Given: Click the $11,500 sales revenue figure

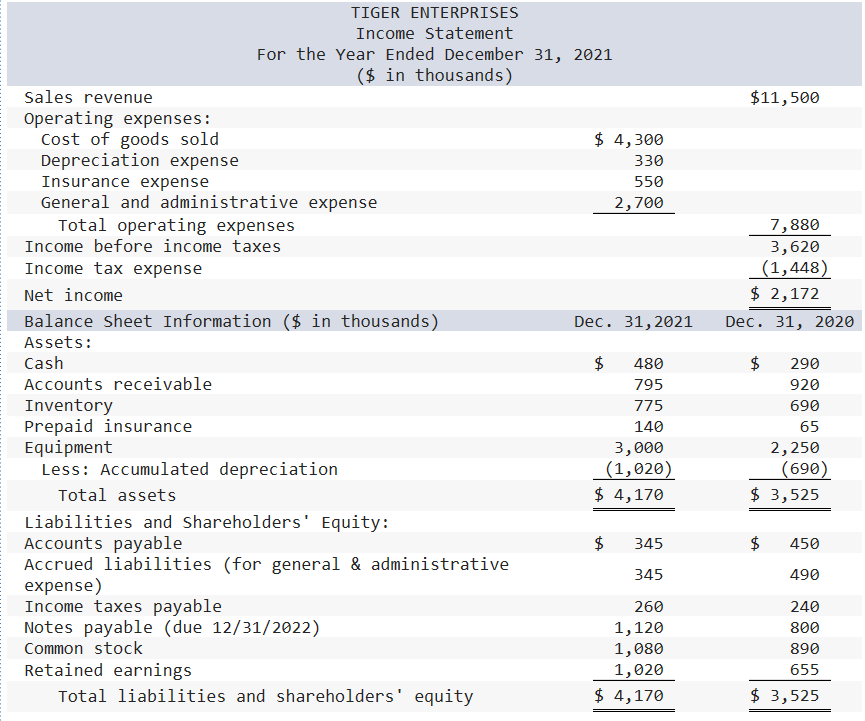Looking at the screenshot, I should pos(784,97).
